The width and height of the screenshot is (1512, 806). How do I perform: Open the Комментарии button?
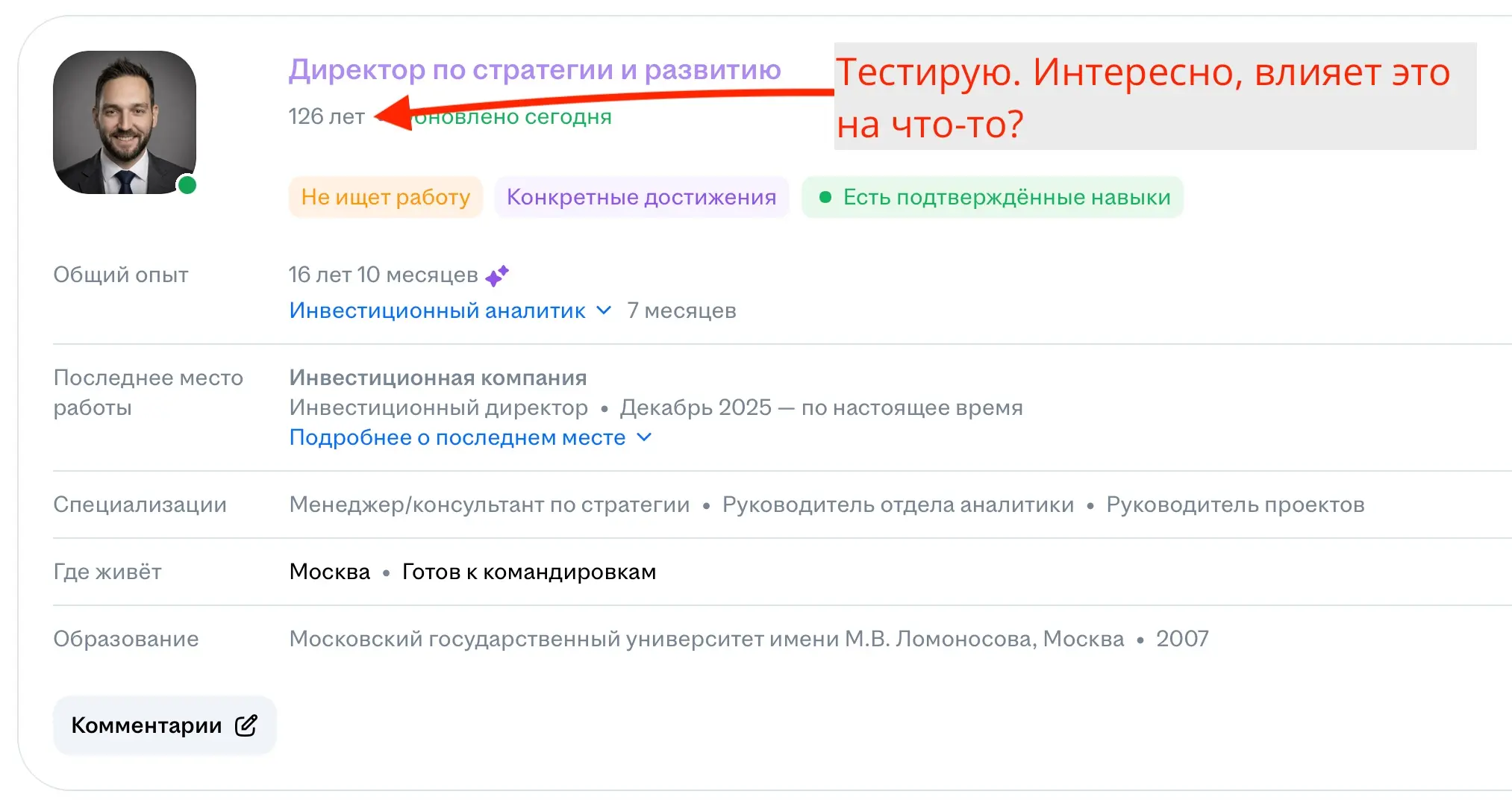click(164, 725)
